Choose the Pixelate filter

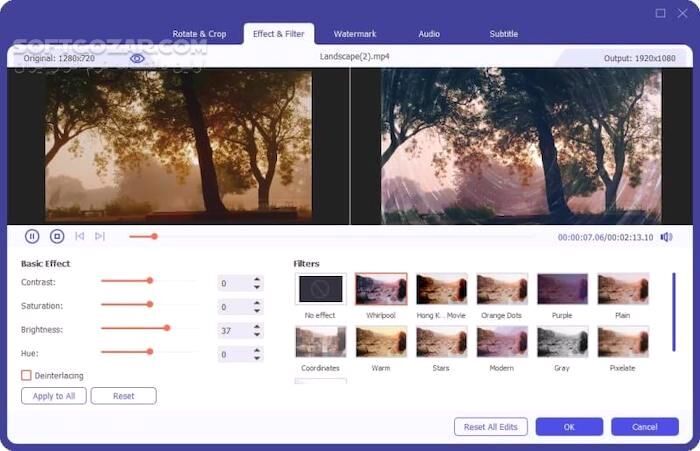pyautogui.click(x=623, y=342)
